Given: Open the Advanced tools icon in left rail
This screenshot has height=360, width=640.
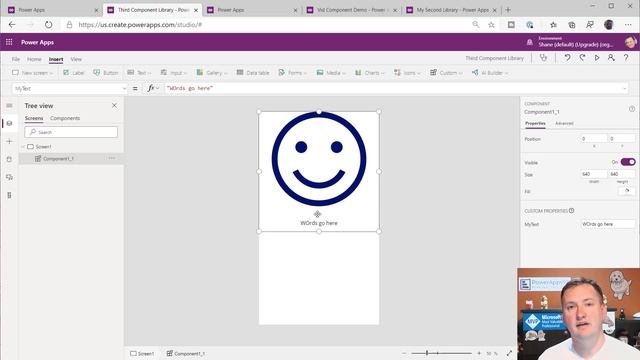Looking at the screenshot, I should coord(9,195).
